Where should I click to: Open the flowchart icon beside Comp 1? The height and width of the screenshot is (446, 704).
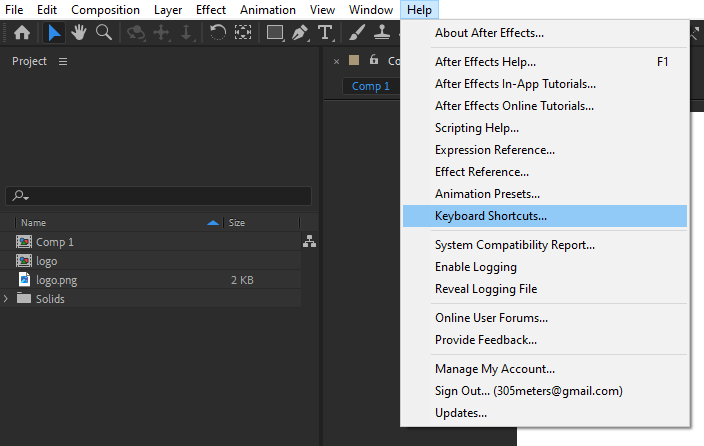pos(309,242)
